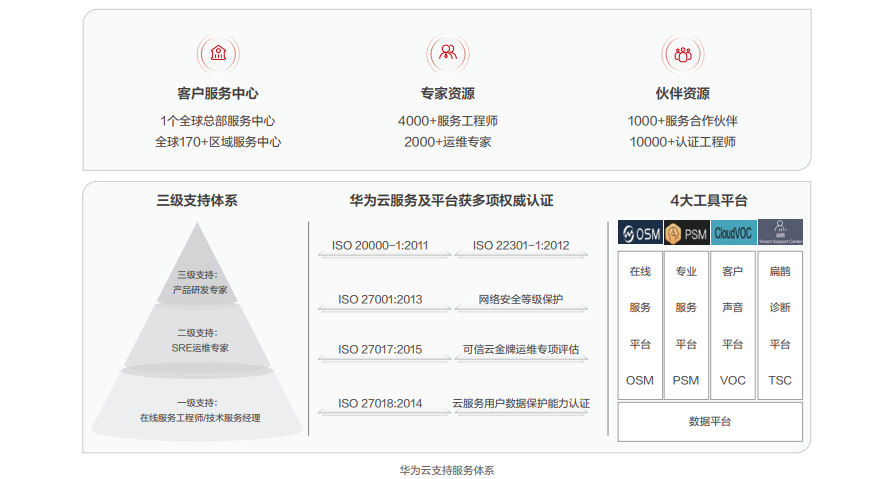Click the partner resources group icon
The height and width of the screenshot is (479, 894).
[682, 54]
